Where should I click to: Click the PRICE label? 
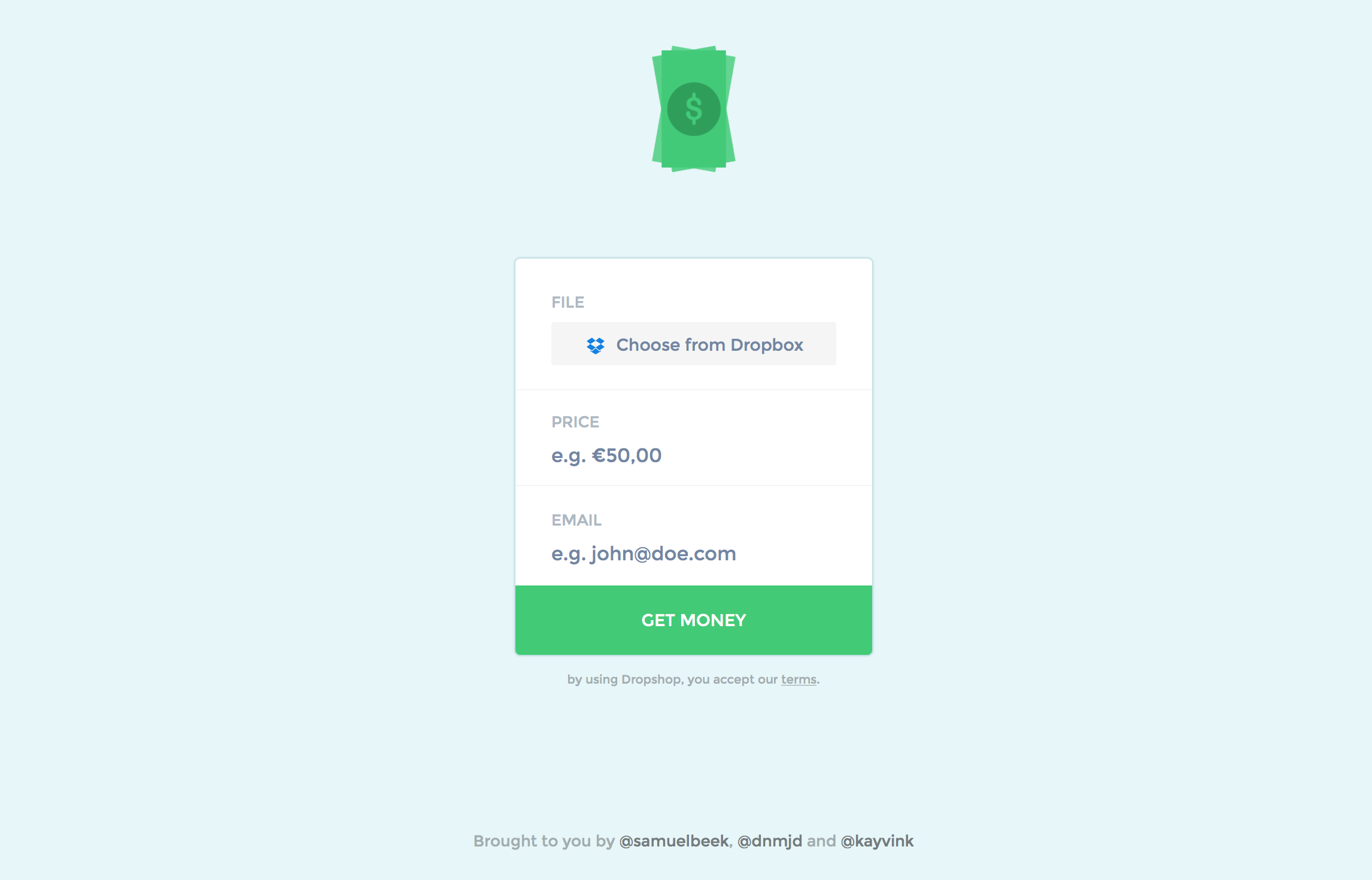[575, 422]
